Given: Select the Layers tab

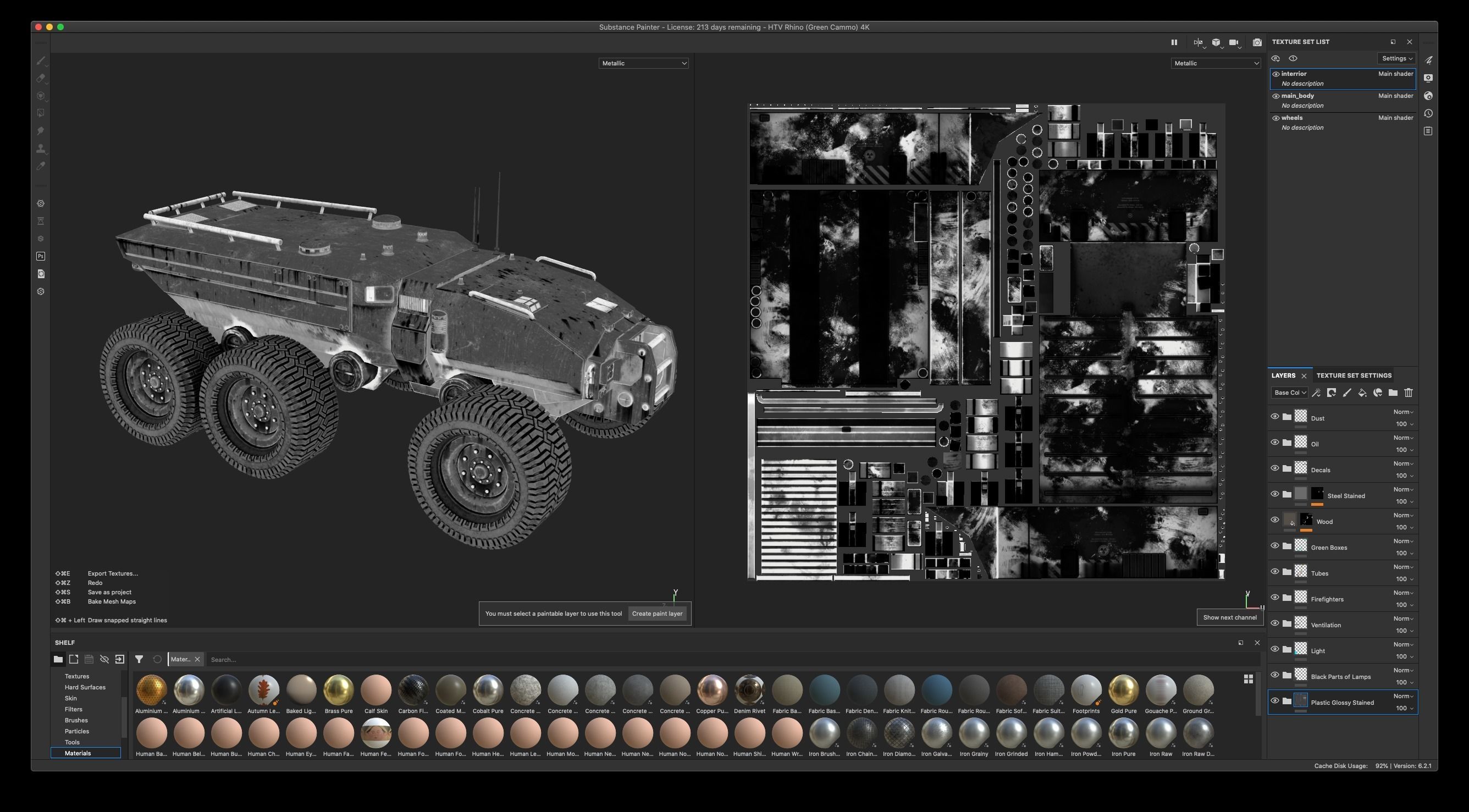Looking at the screenshot, I should 1283,375.
